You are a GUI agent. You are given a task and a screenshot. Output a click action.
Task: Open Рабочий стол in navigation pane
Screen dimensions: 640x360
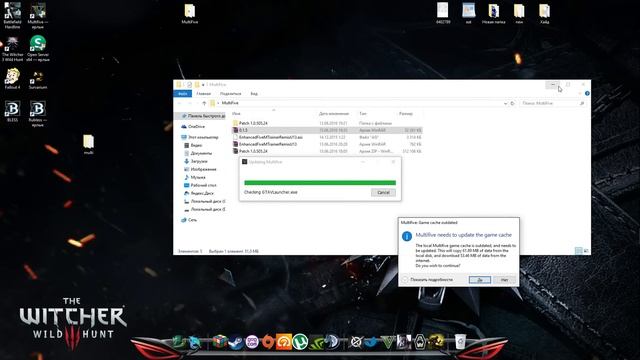tap(200, 185)
